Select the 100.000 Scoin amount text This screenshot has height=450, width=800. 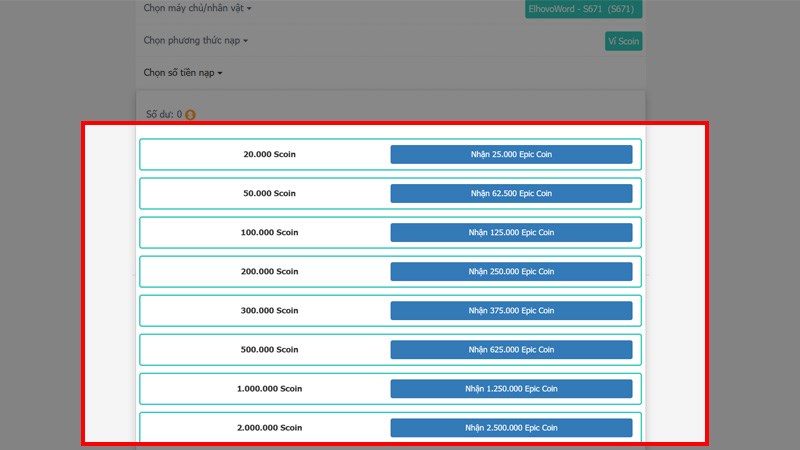pos(269,232)
